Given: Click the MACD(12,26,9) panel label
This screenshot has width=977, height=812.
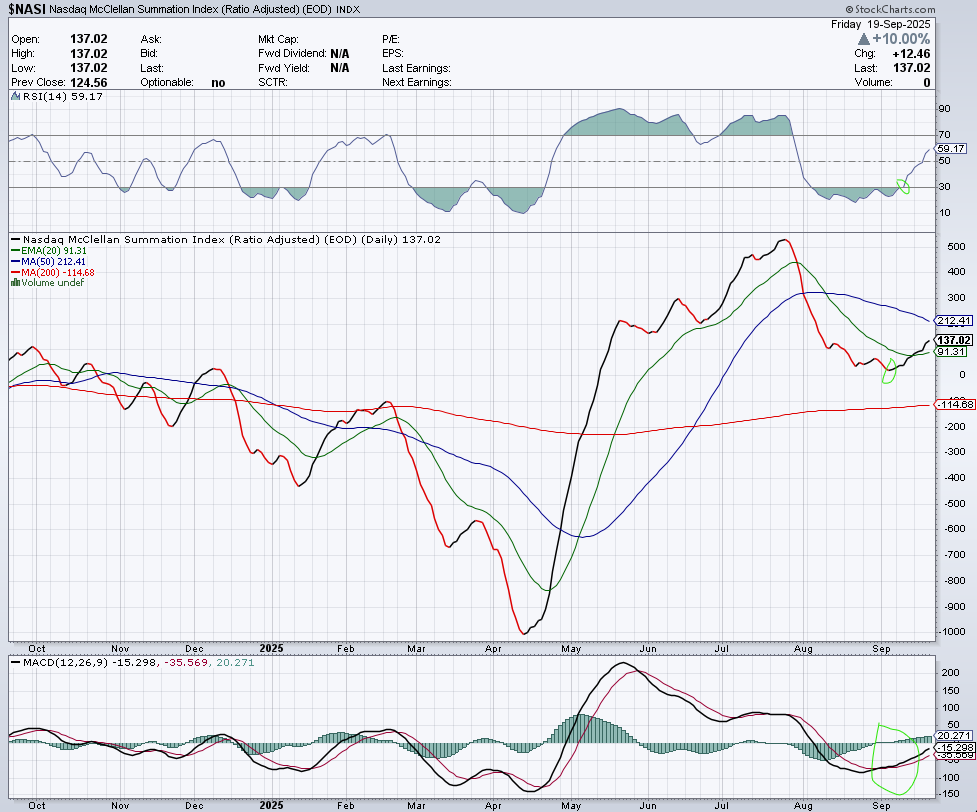Looking at the screenshot, I should click(x=65, y=662).
